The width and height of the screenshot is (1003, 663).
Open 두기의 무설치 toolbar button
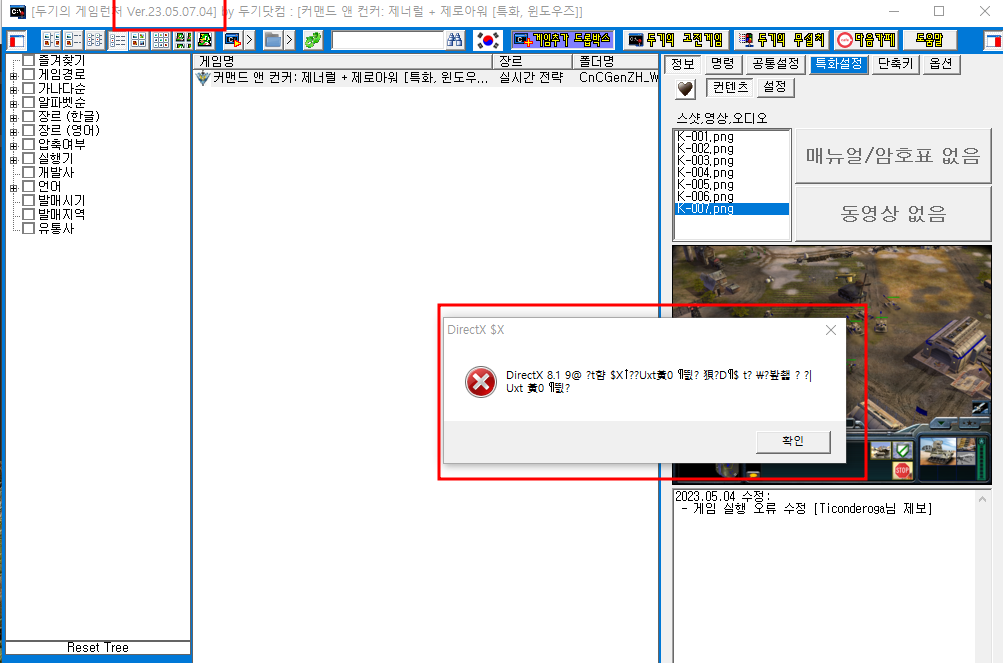click(781, 40)
